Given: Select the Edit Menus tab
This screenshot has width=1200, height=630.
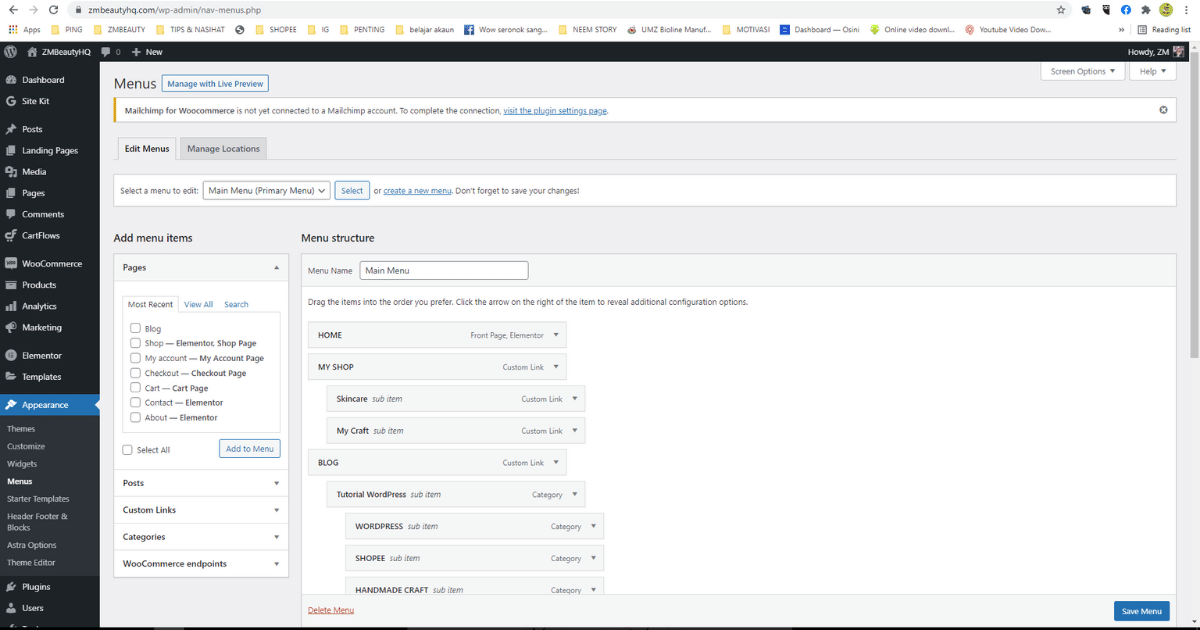Looking at the screenshot, I should coord(147,149).
